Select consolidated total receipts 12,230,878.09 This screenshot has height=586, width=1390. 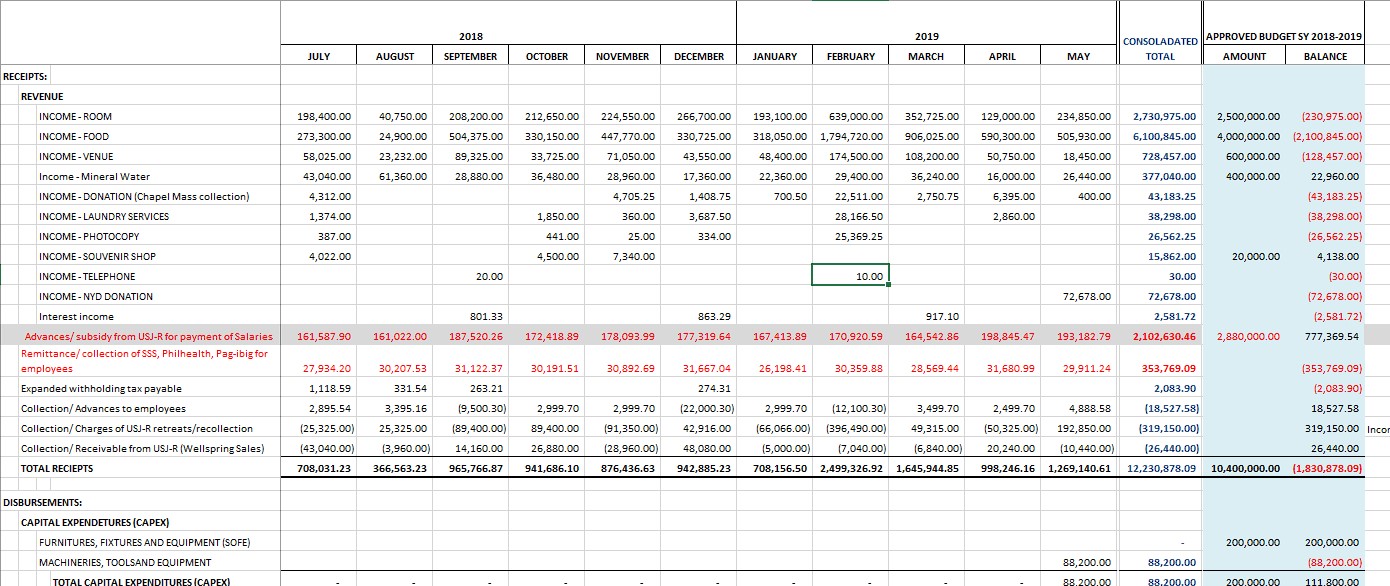point(1162,469)
